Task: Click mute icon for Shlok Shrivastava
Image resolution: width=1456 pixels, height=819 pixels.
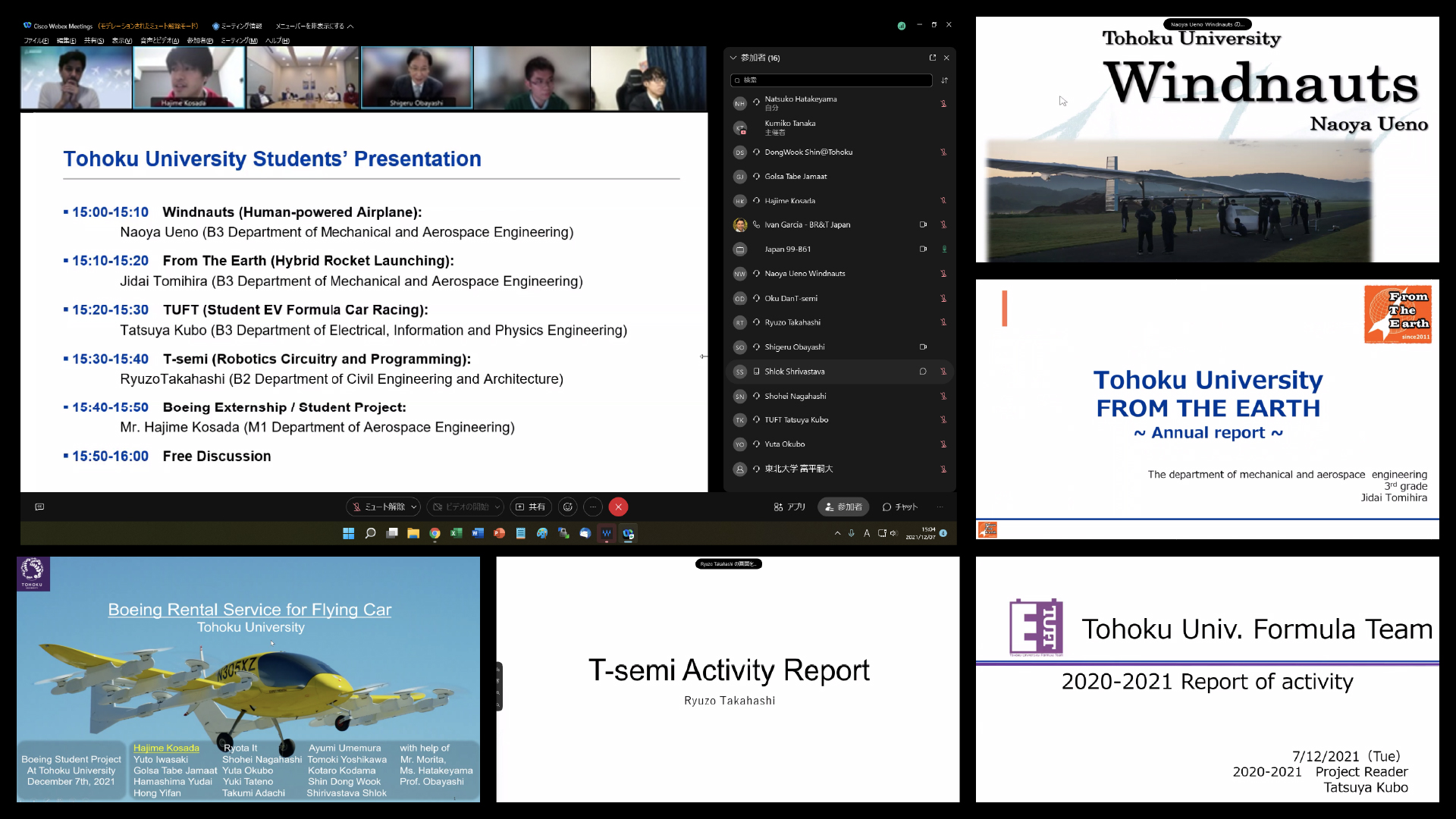Action: [x=943, y=371]
